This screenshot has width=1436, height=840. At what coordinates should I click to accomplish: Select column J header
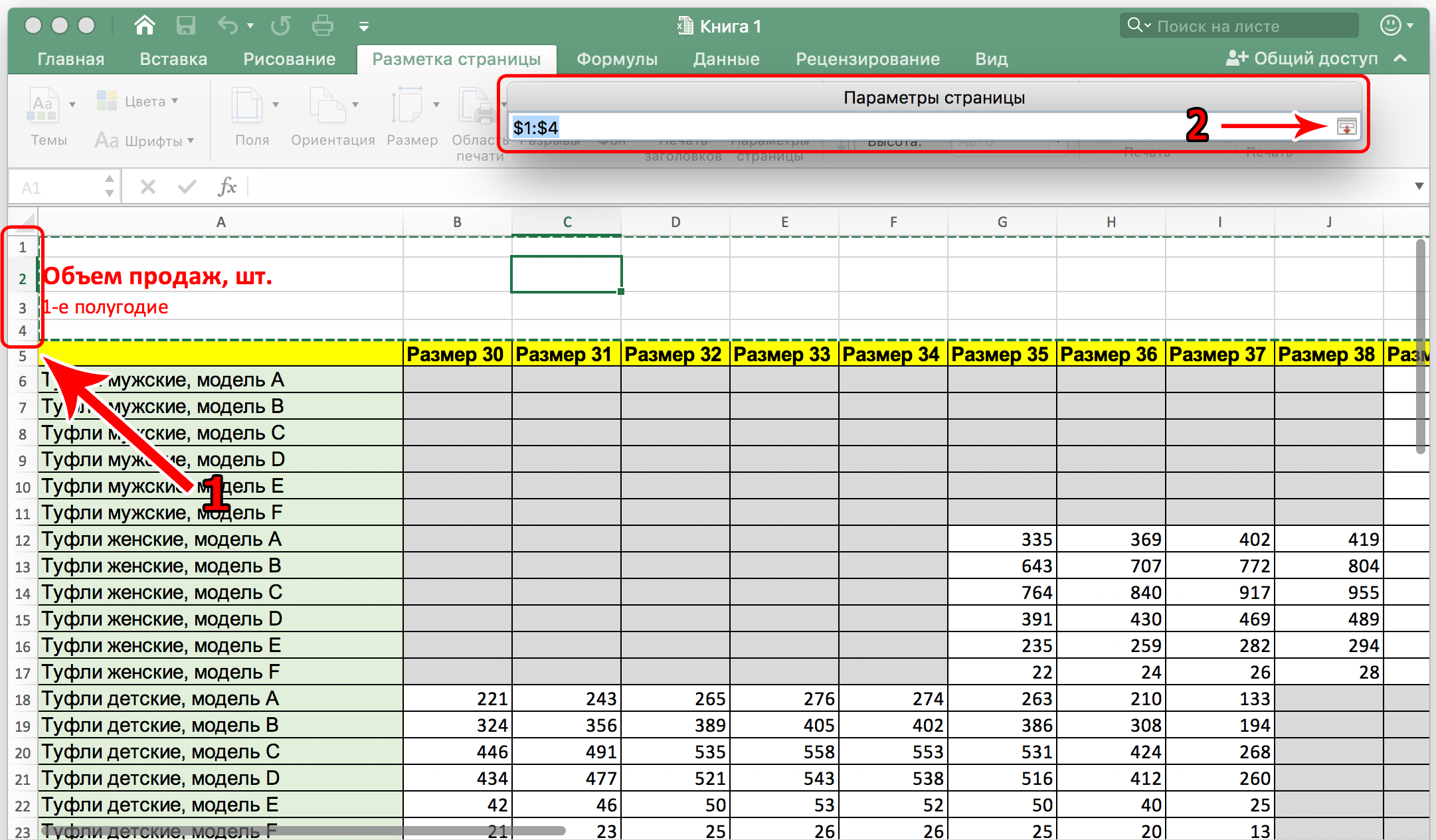click(x=1329, y=222)
